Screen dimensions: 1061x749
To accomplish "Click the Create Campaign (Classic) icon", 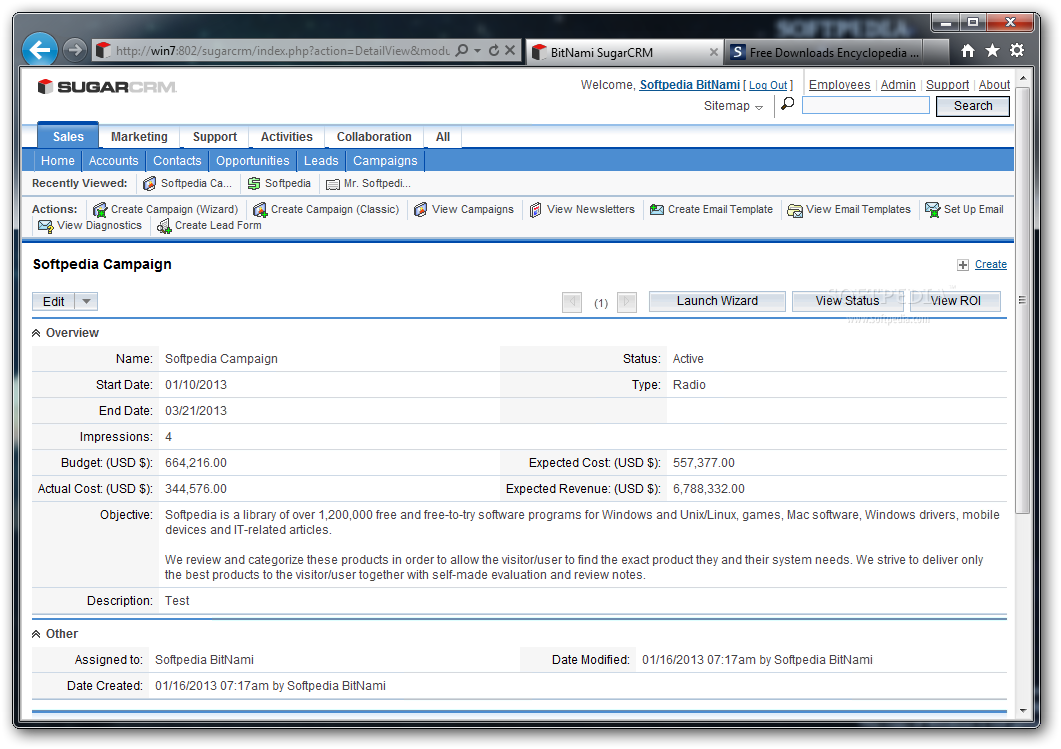I will pyautogui.click(x=260, y=210).
